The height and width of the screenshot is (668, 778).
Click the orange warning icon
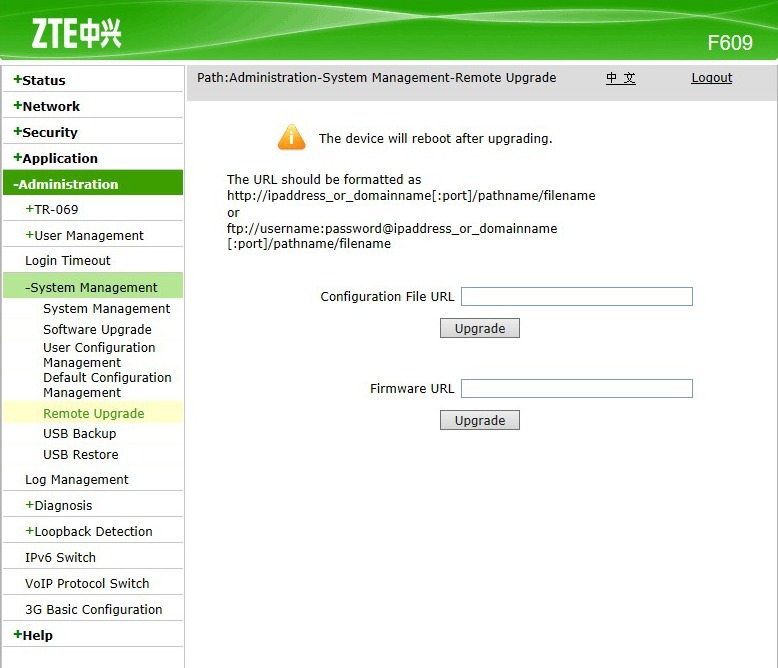(291, 137)
